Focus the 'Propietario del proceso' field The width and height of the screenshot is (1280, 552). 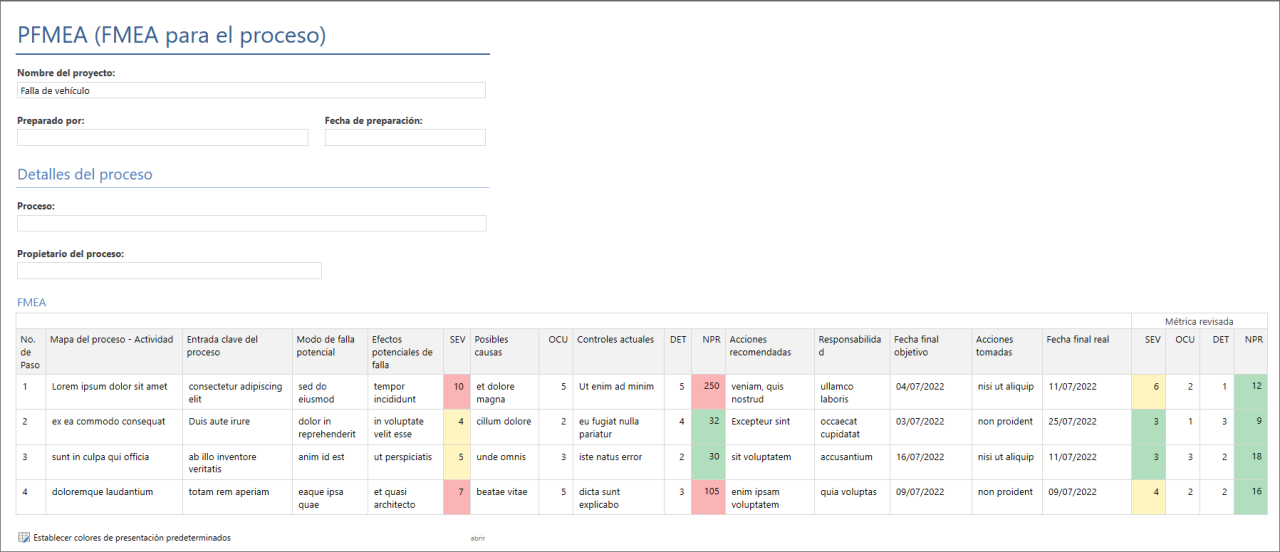169,271
